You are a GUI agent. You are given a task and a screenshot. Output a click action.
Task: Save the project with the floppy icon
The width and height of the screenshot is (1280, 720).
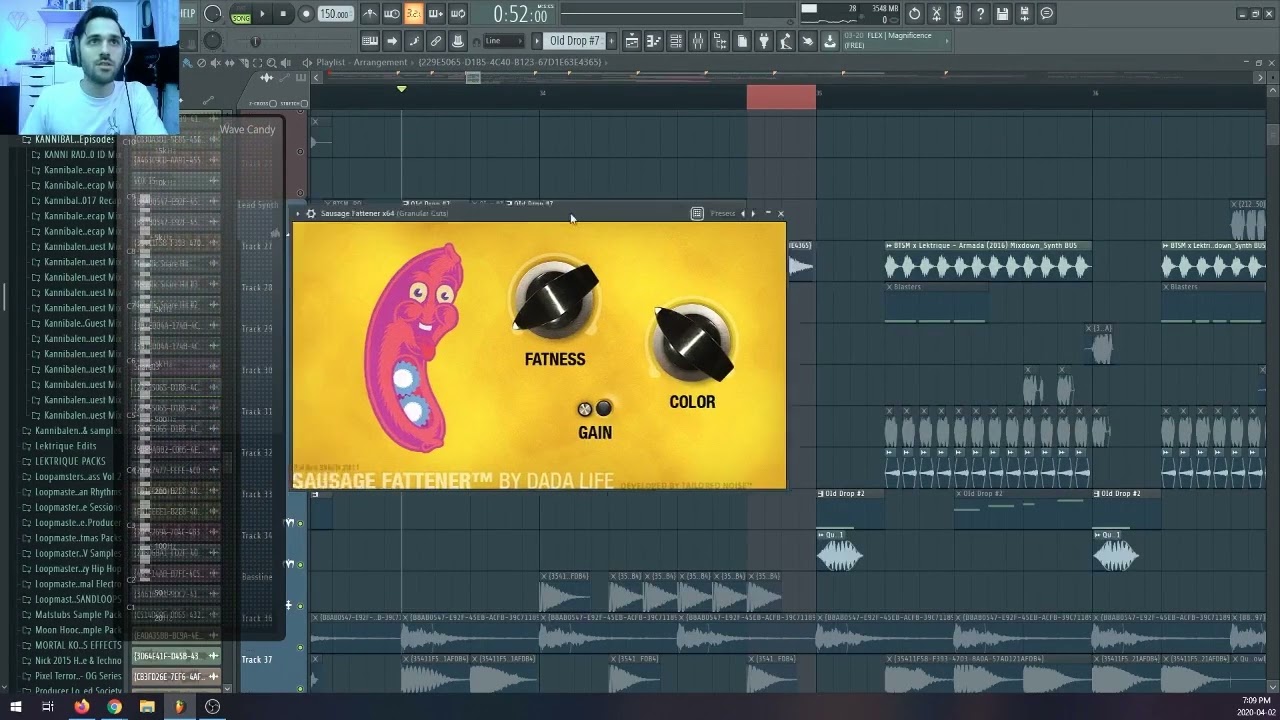click(x=1002, y=14)
